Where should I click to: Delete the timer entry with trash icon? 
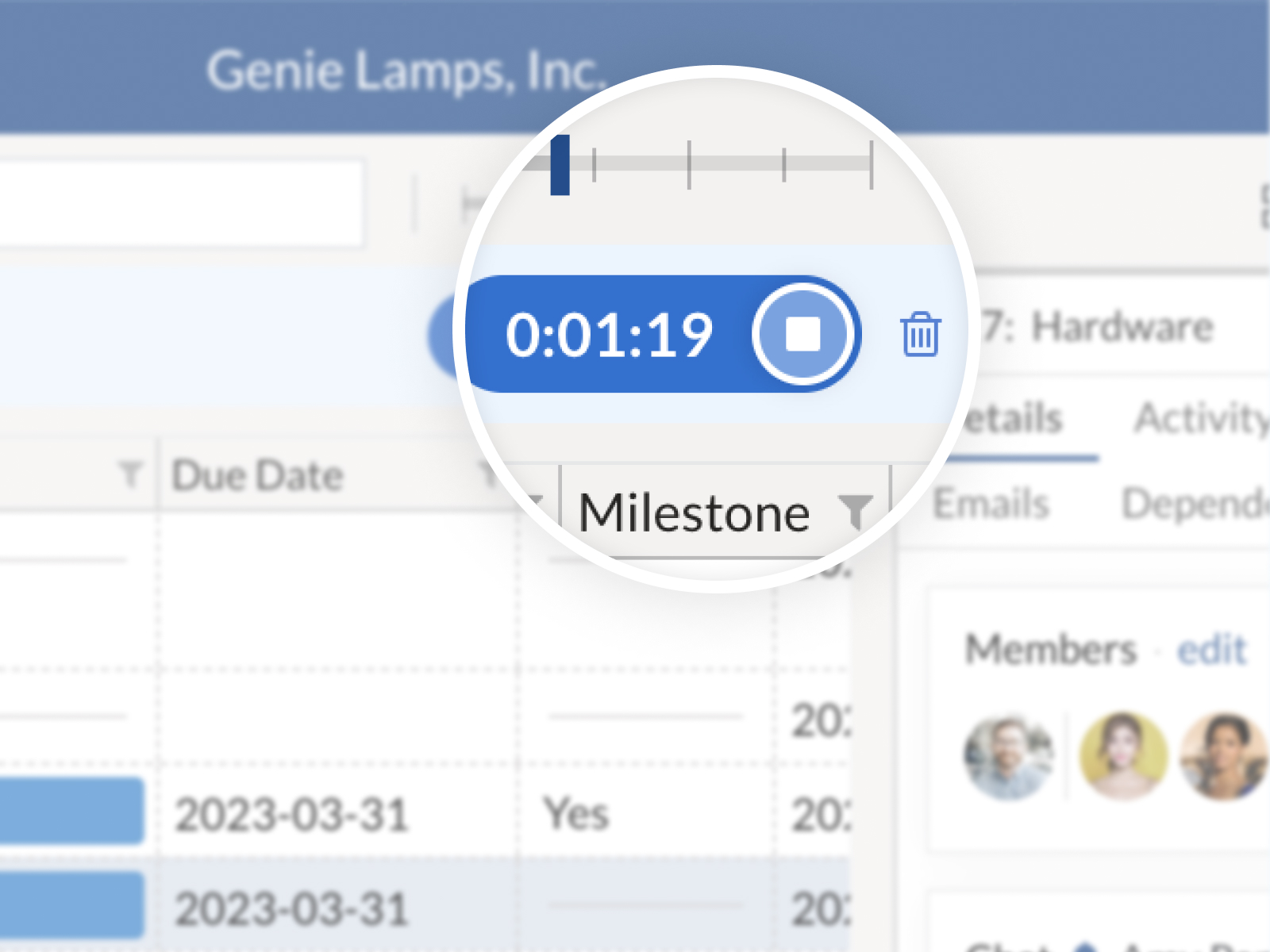point(920,334)
